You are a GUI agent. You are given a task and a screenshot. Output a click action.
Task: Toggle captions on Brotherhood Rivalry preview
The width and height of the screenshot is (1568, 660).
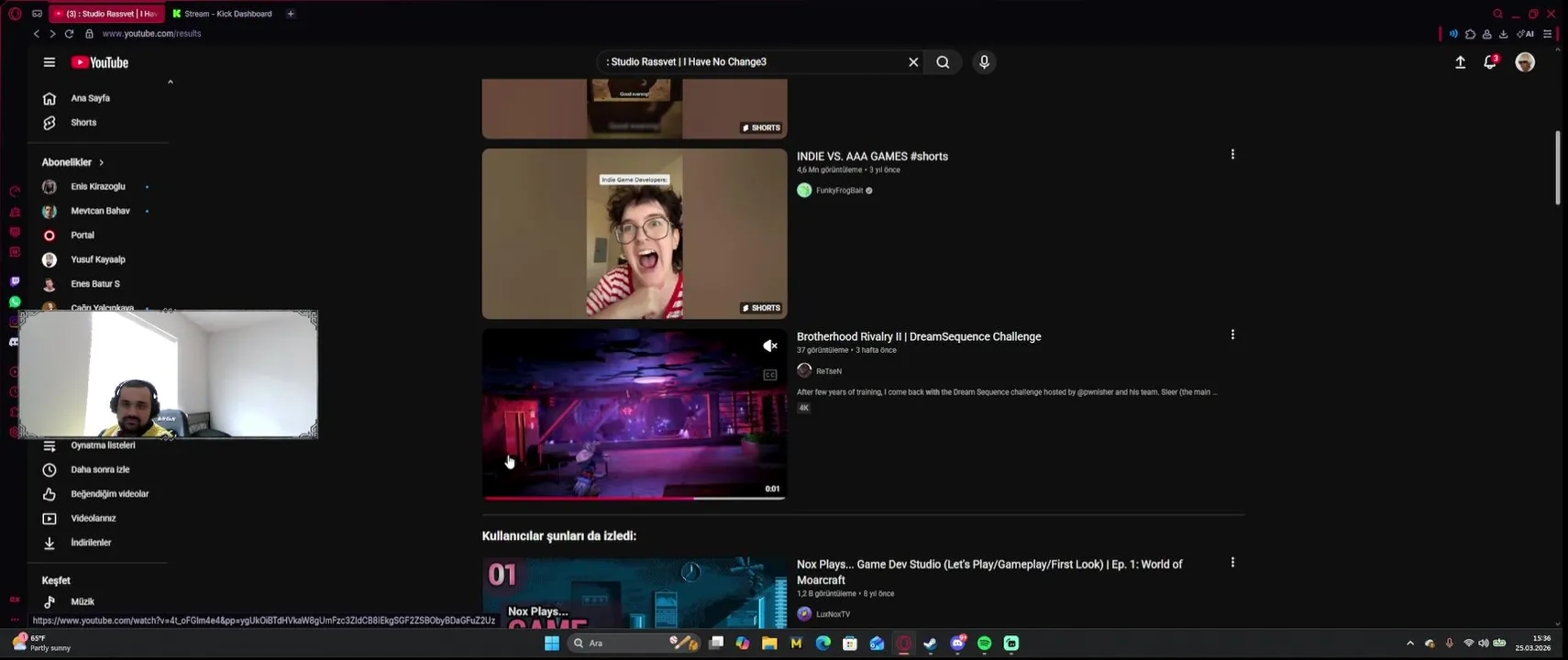tap(770, 375)
